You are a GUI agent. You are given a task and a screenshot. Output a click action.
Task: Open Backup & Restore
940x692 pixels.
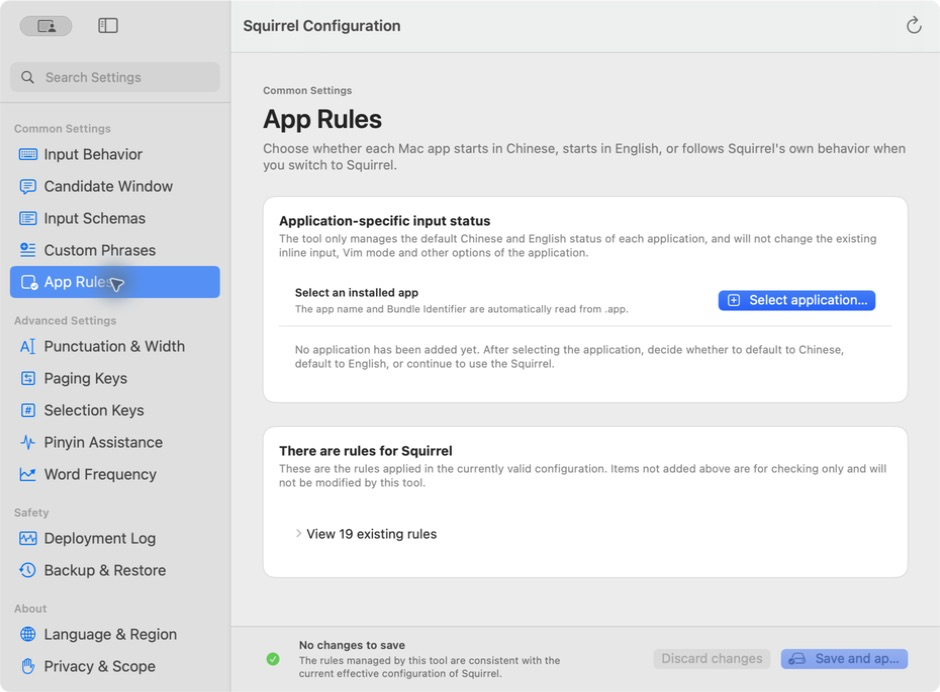coord(115,570)
